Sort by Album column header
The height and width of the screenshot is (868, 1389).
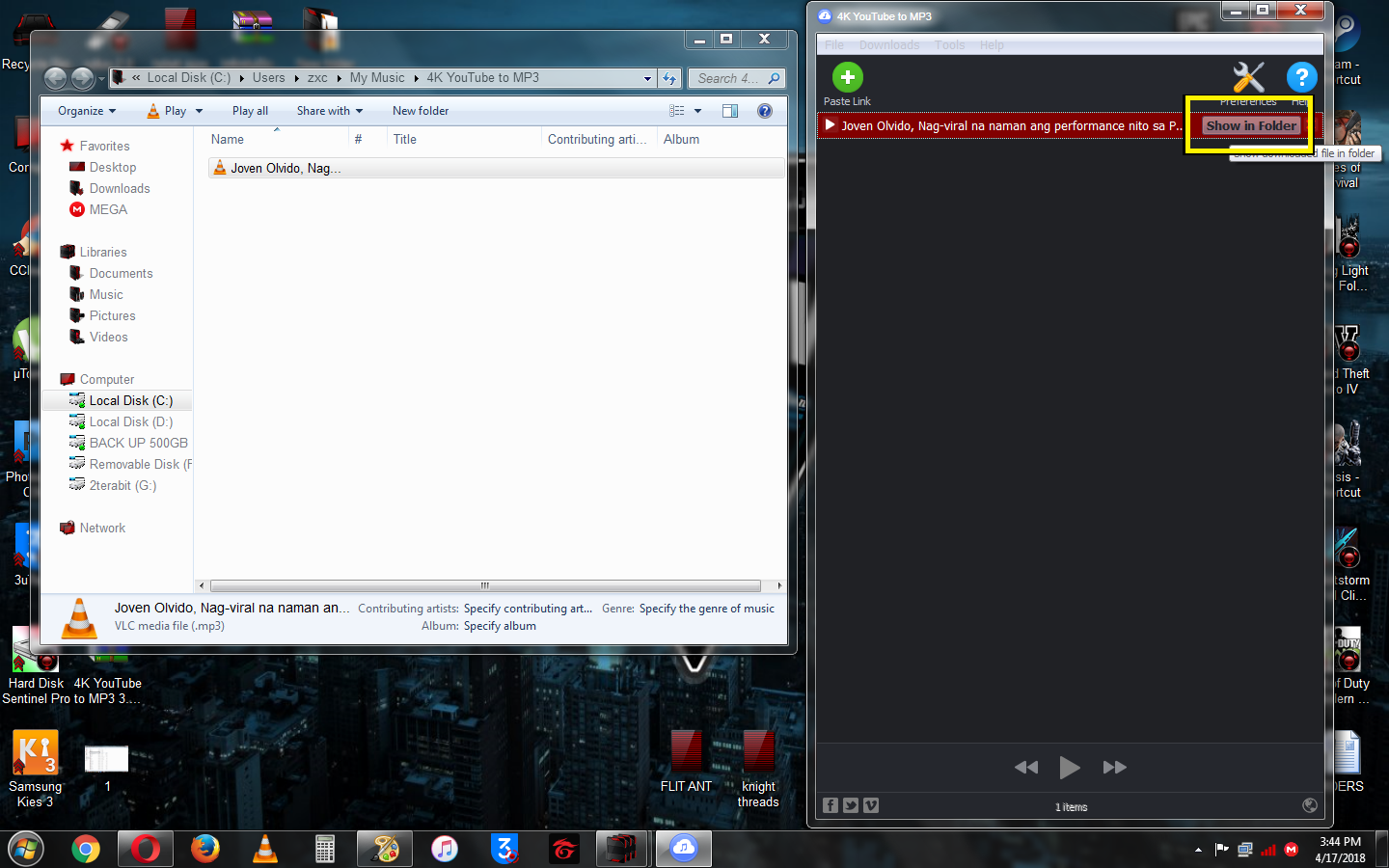click(721, 139)
